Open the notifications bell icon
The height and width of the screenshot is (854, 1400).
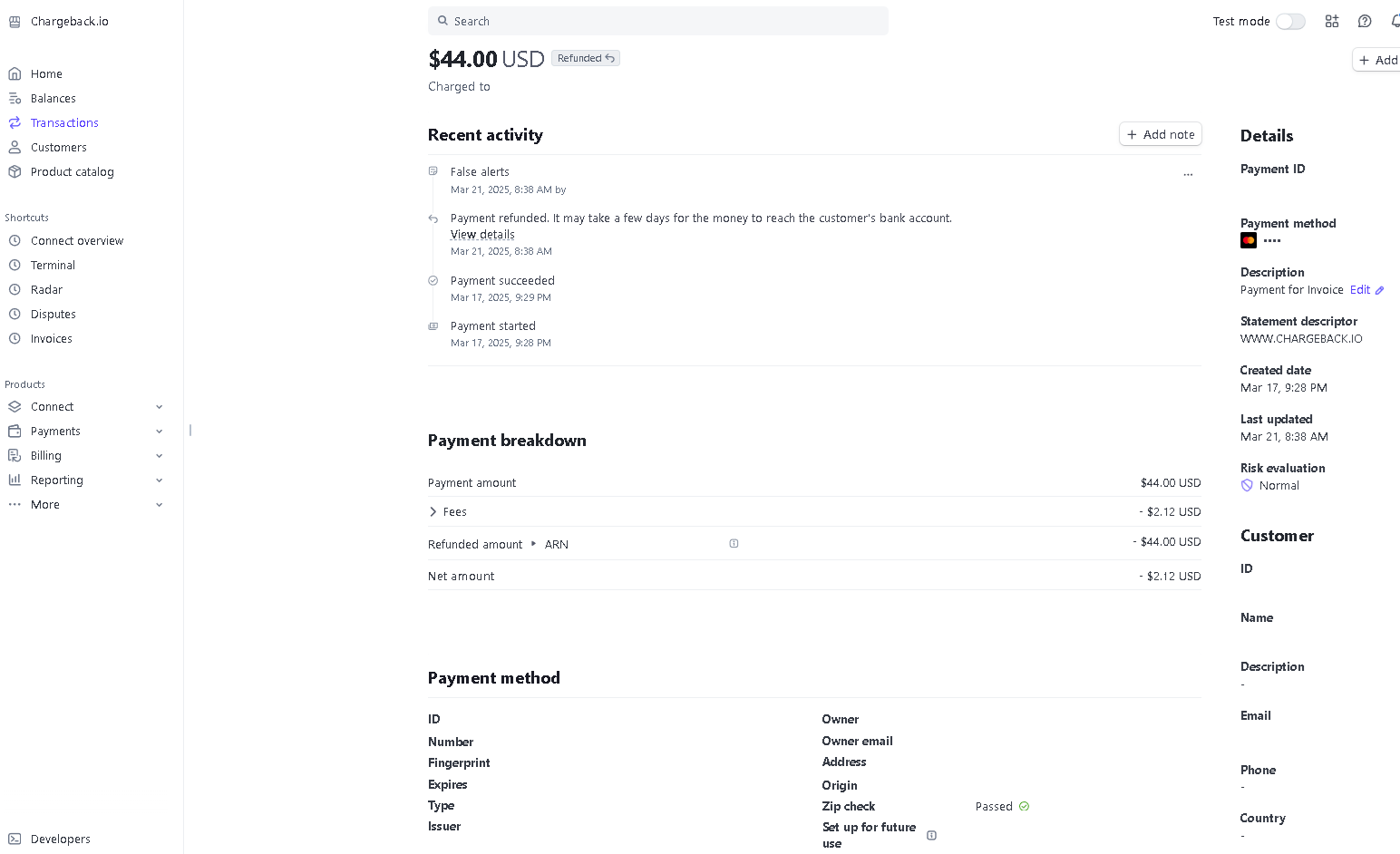pos(1395,21)
